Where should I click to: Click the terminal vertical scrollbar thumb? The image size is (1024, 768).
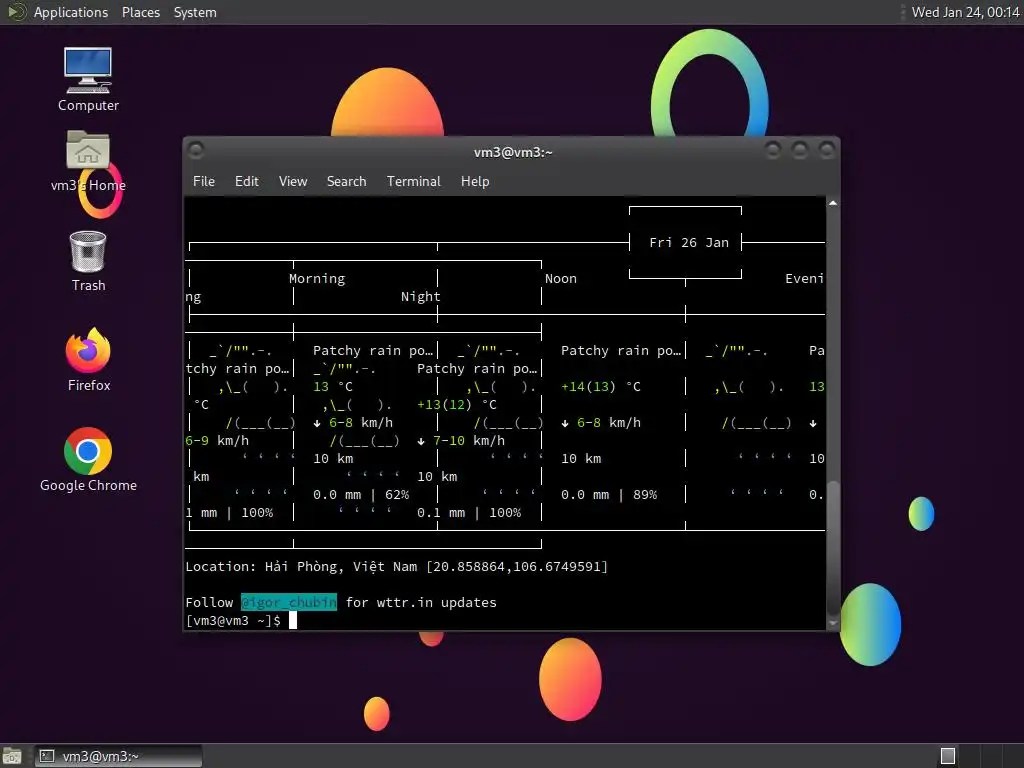click(x=833, y=547)
